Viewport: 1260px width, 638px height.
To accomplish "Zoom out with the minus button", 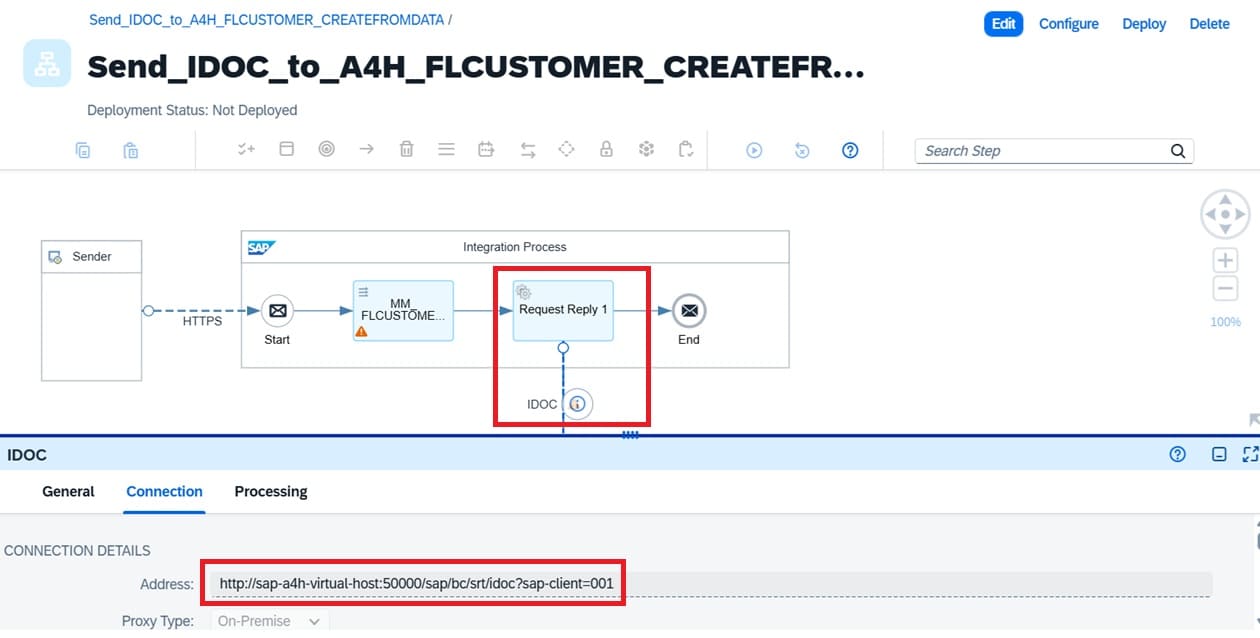I will tap(1225, 289).
